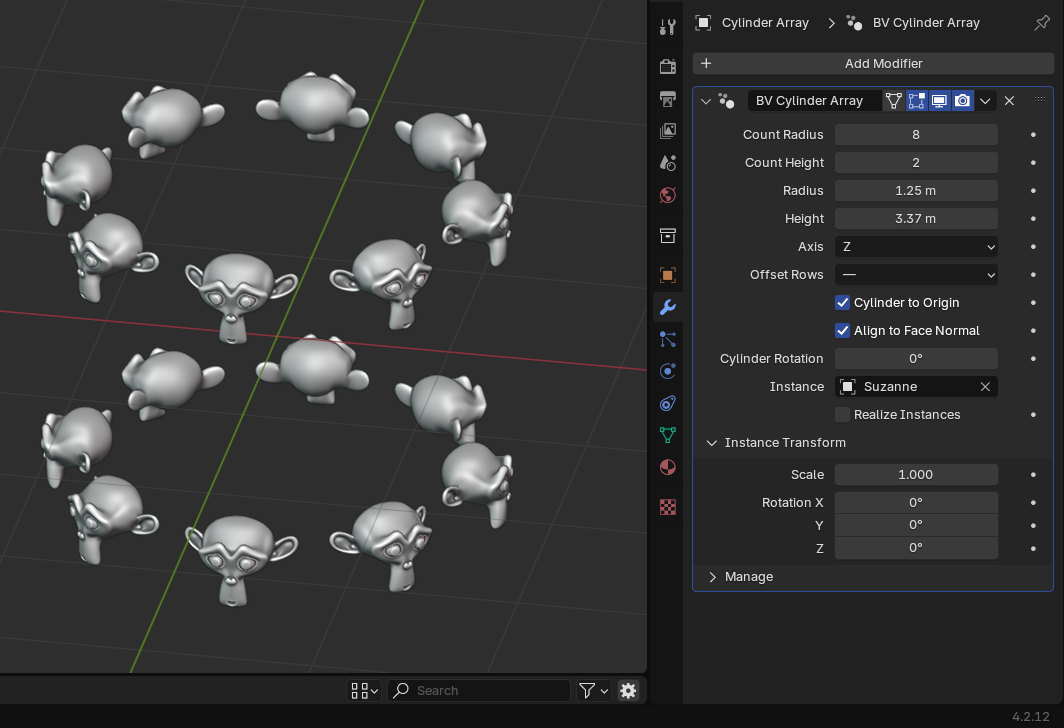Click the Cylinder Rotation value field
The height and width of the screenshot is (728, 1064).
coord(916,358)
